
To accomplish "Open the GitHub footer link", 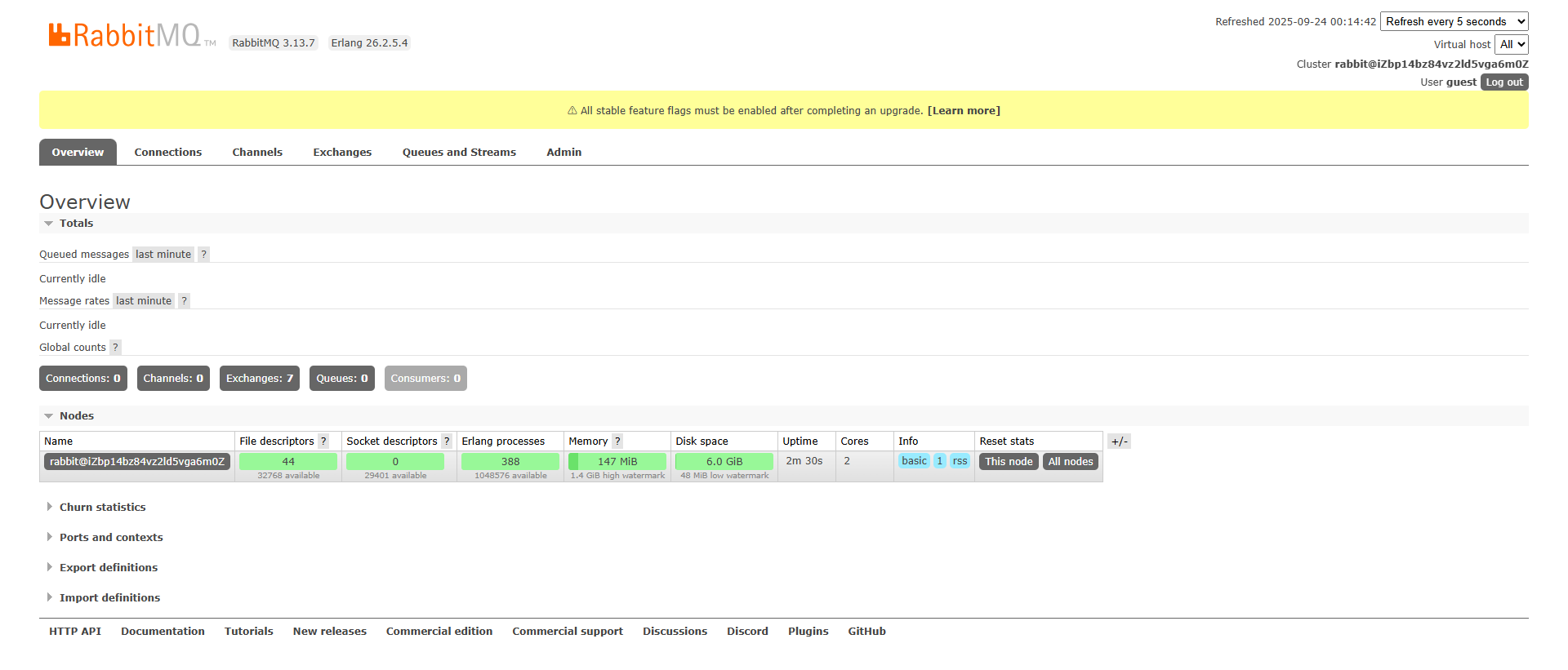I will (x=866, y=632).
